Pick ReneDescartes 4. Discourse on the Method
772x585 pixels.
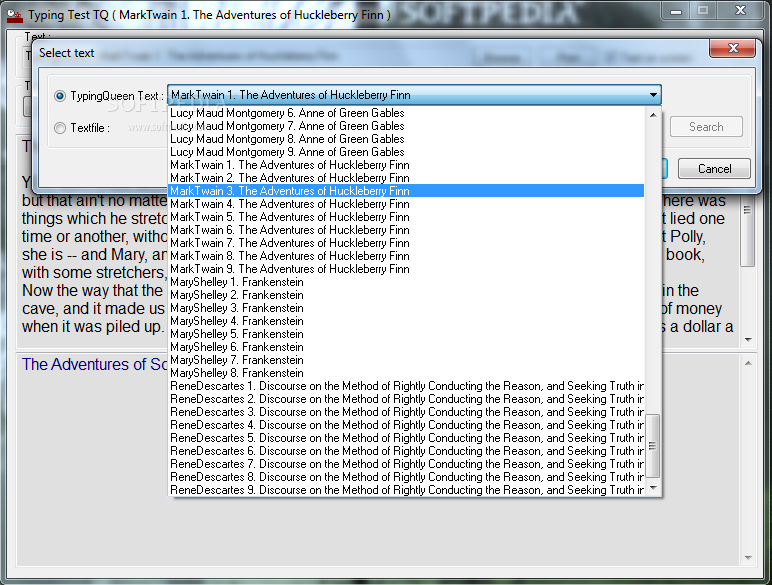pyautogui.click(x=406, y=425)
